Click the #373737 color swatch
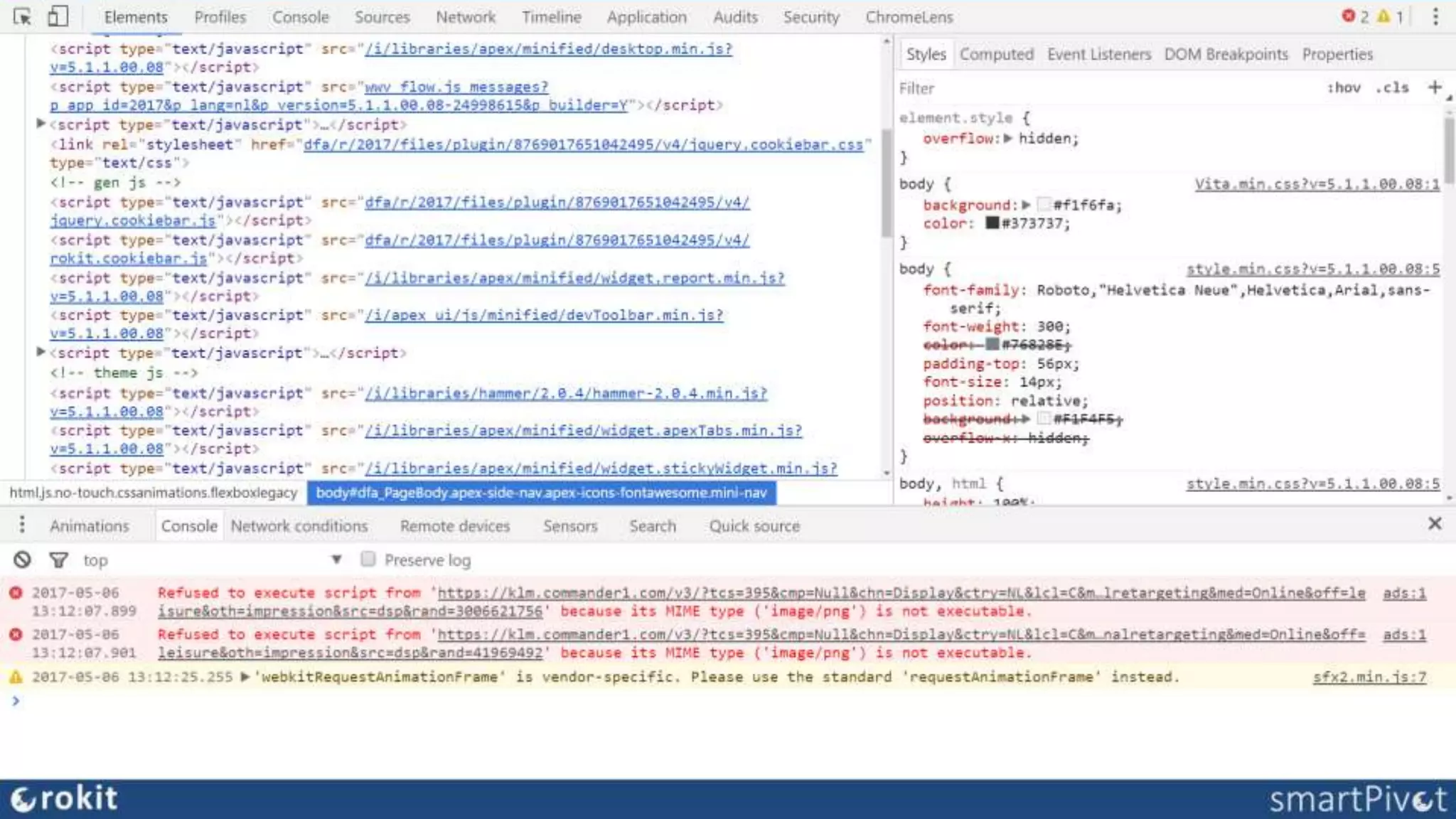 992,223
